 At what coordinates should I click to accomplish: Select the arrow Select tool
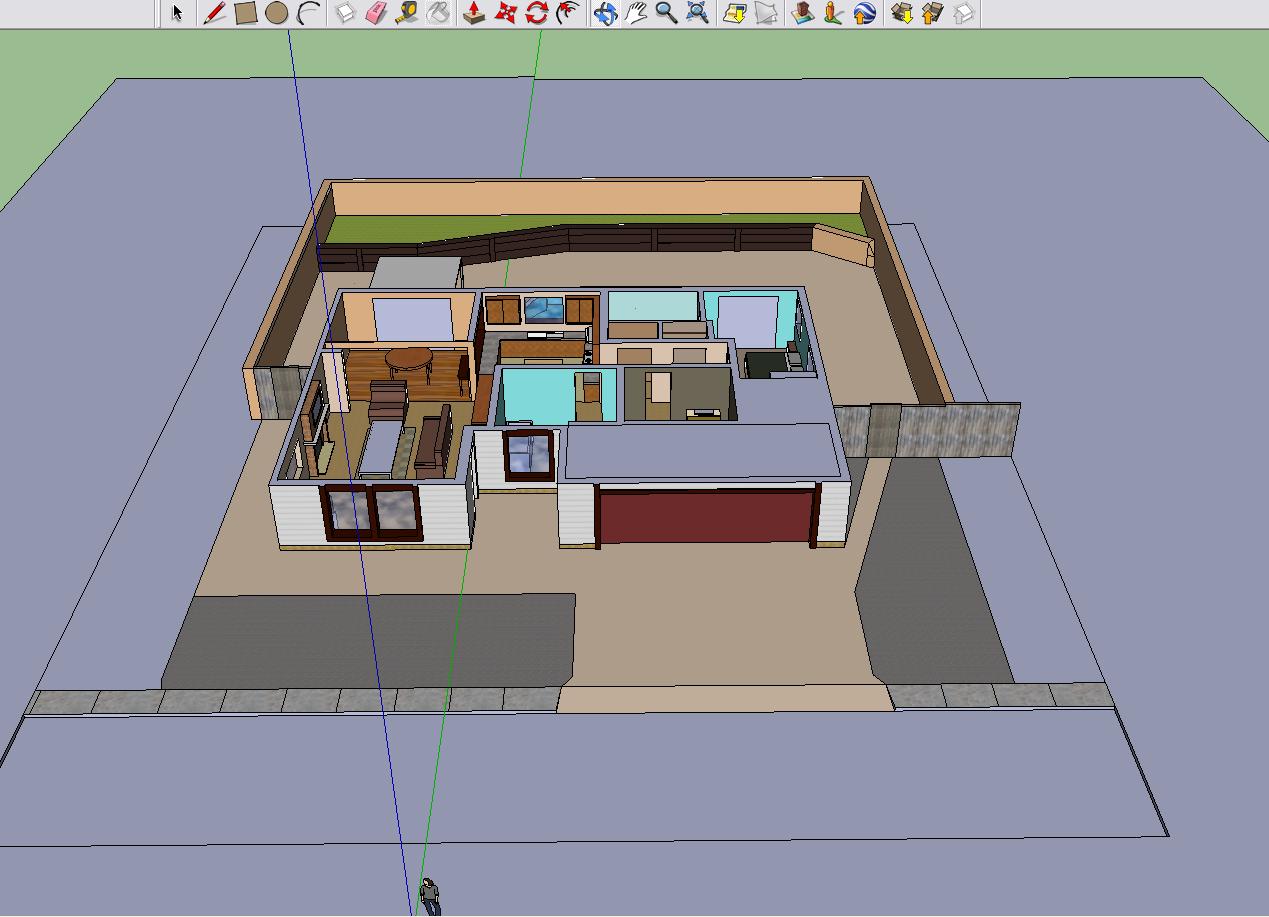178,13
